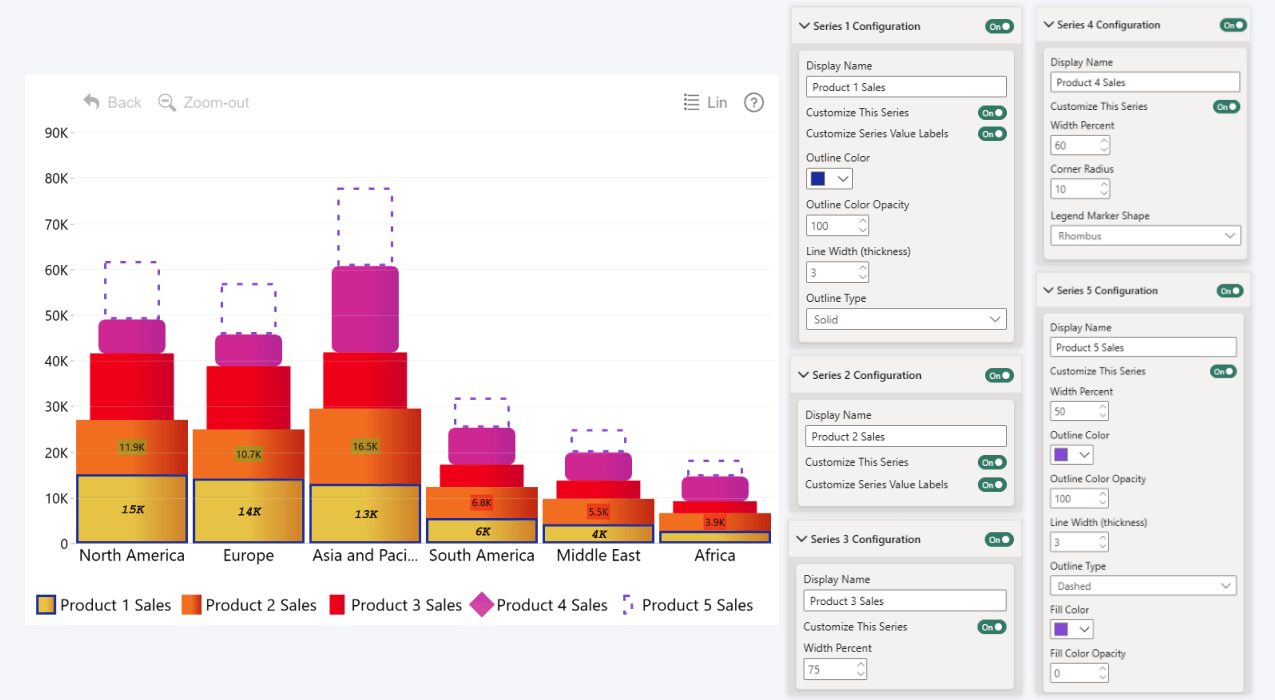Click Product 3 Sales red legend marker
Image resolution: width=1275 pixels, height=700 pixels.
337,605
